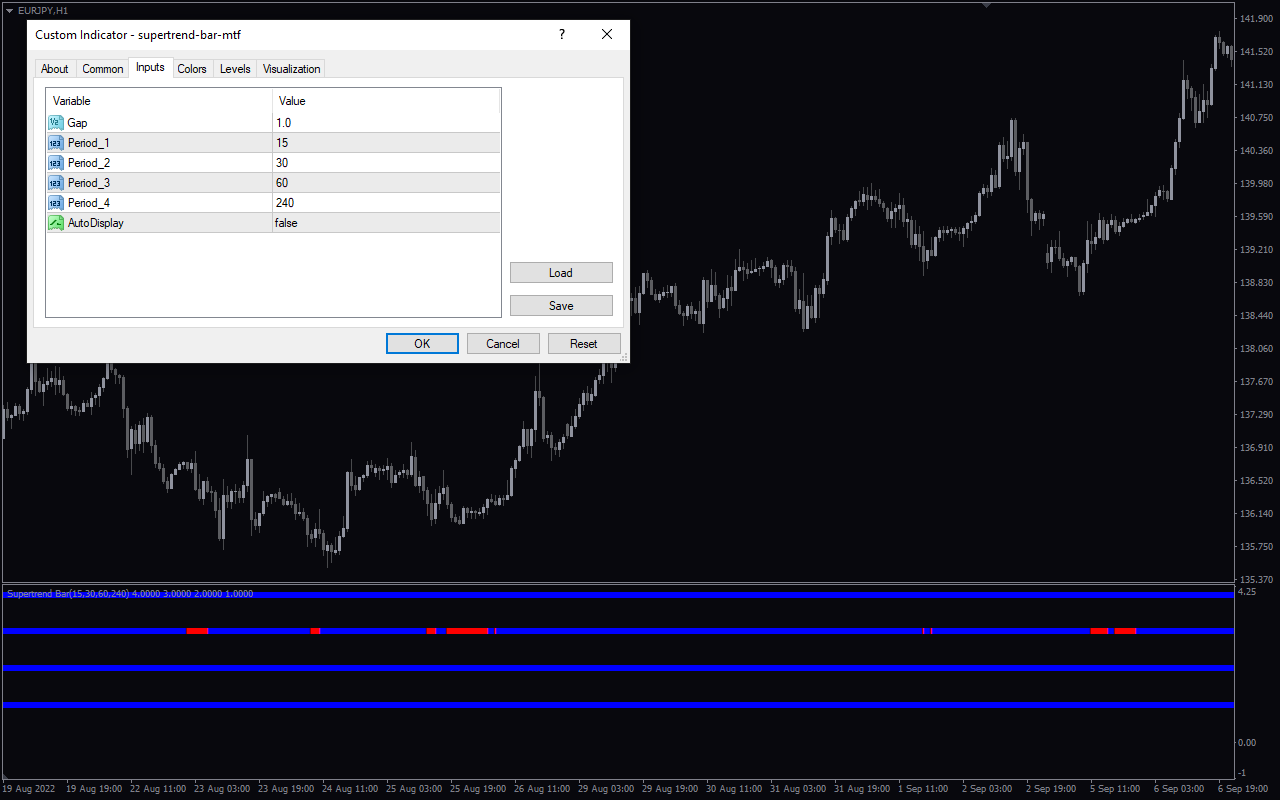Select the Period_2 value 30 cell

pyautogui.click(x=386, y=163)
